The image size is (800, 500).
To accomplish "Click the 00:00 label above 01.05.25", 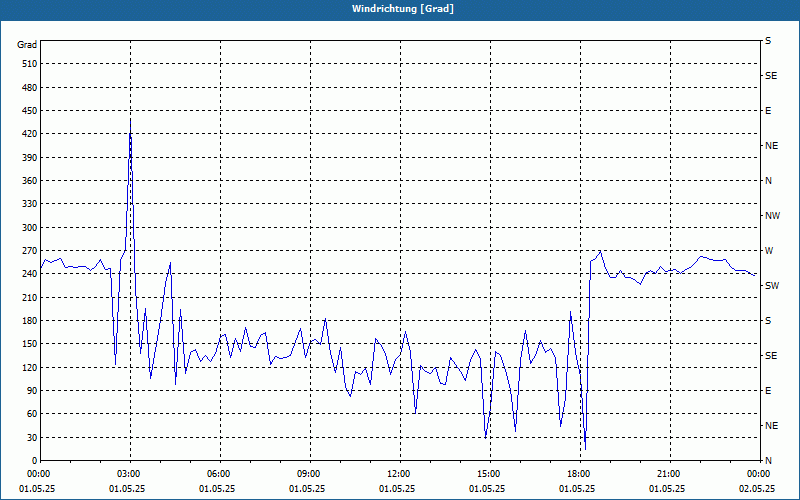I will [x=37, y=474].
